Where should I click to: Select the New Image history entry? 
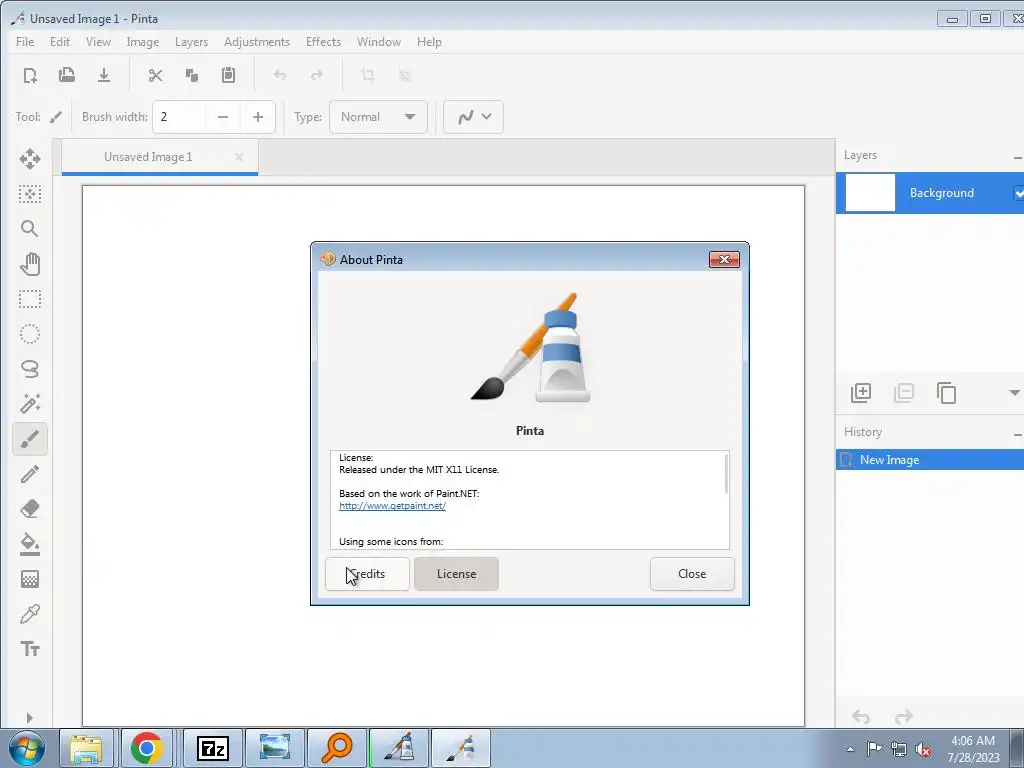[930, 460]
